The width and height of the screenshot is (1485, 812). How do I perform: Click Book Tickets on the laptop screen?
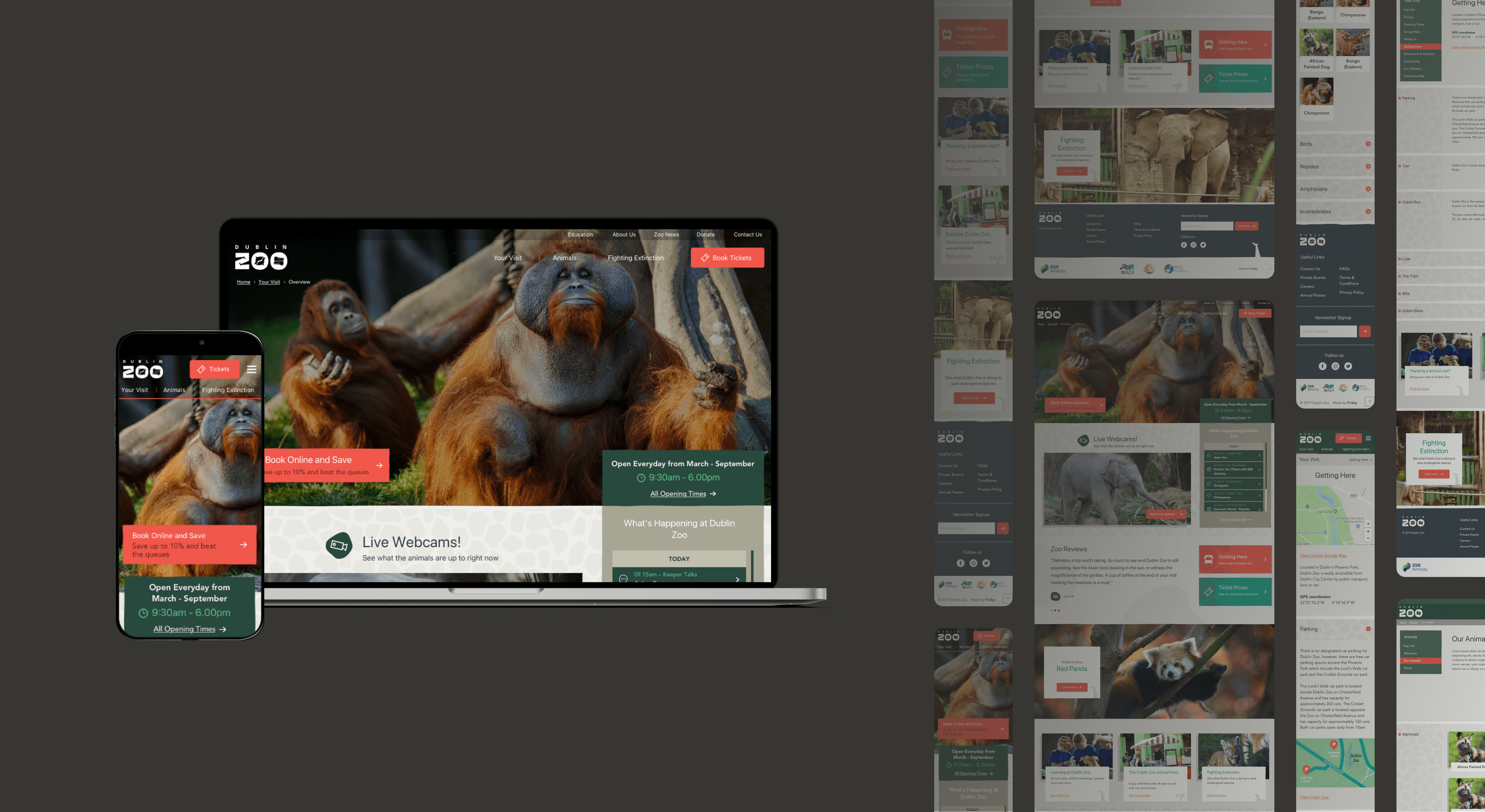click(x=727, y=258)
